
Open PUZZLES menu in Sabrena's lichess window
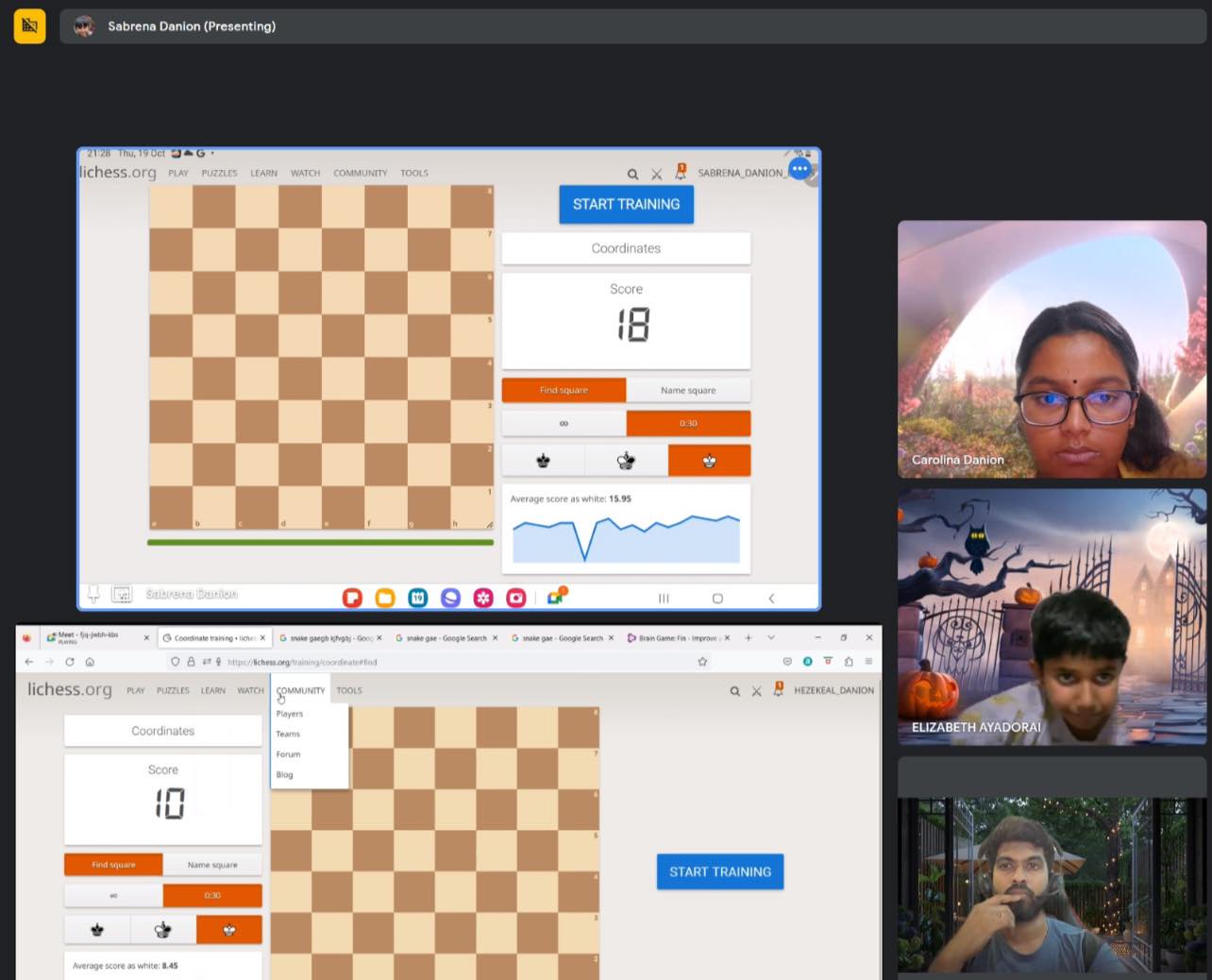(219, 174)
